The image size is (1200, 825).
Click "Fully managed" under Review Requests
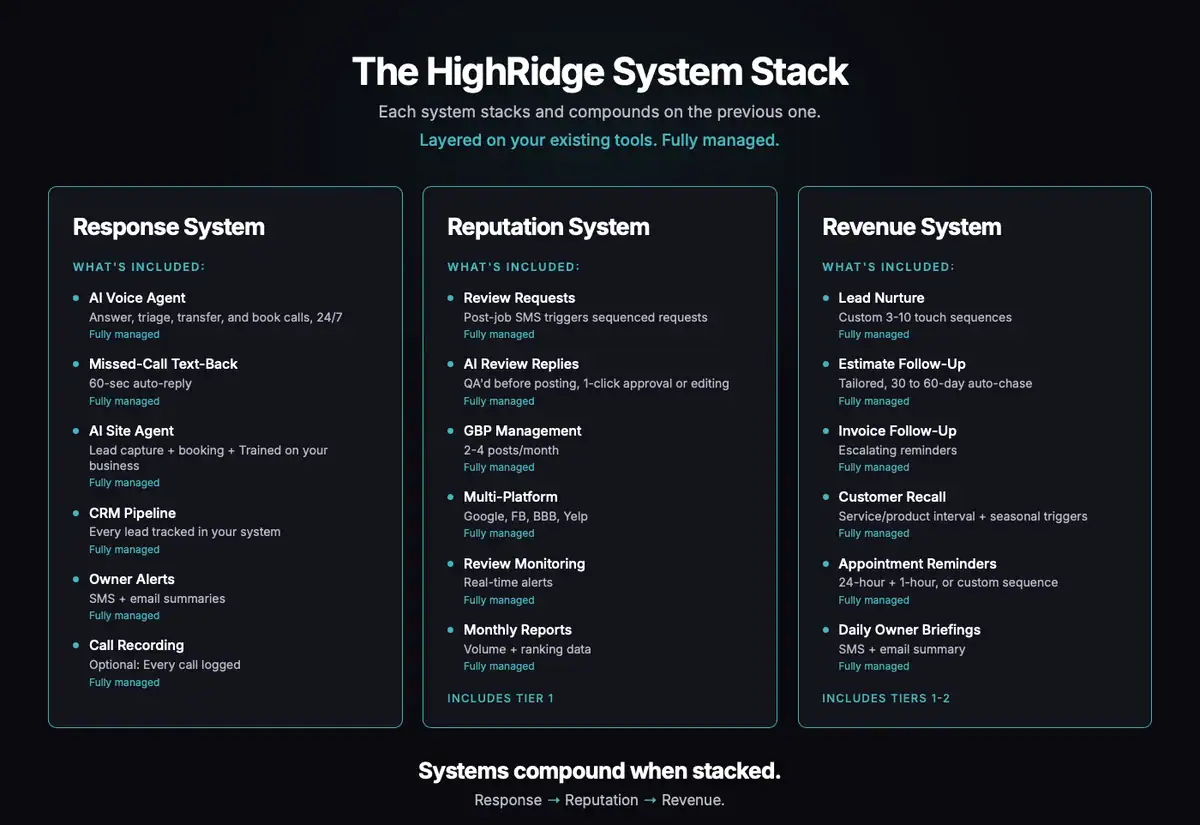tap(499, 335)
